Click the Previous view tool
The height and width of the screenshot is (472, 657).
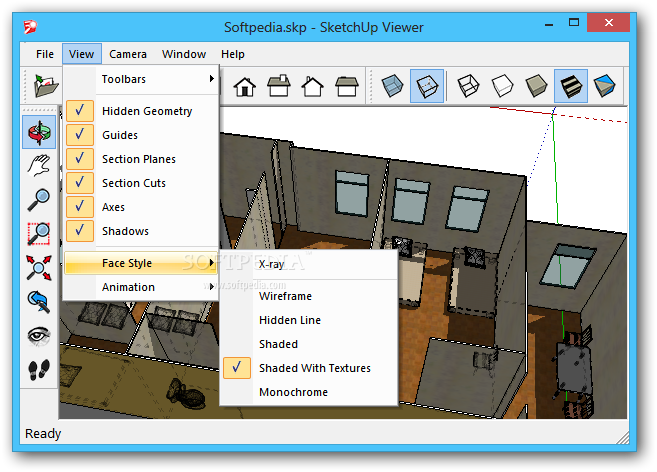click(x=39, y=302)
